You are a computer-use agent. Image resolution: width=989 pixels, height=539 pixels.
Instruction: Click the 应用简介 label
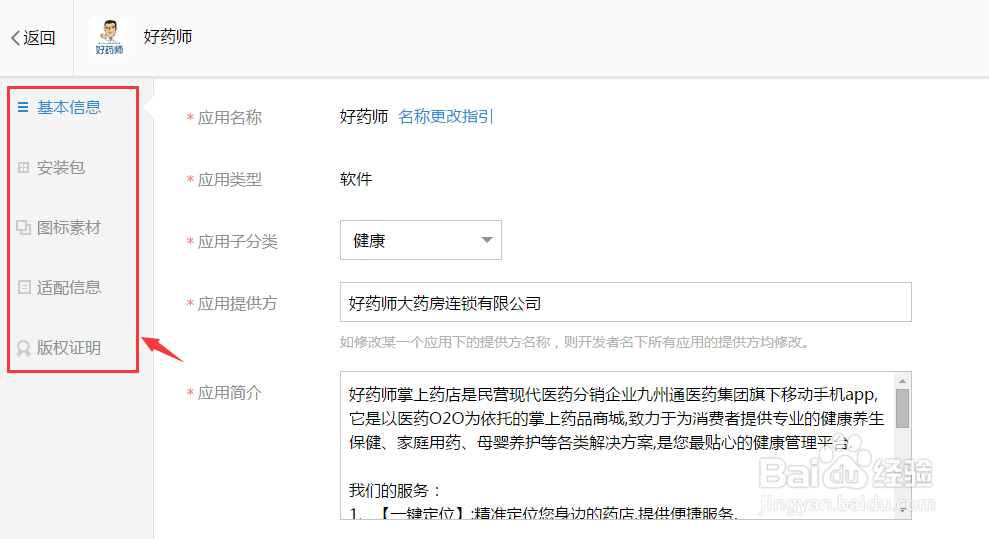pos(230,393)
